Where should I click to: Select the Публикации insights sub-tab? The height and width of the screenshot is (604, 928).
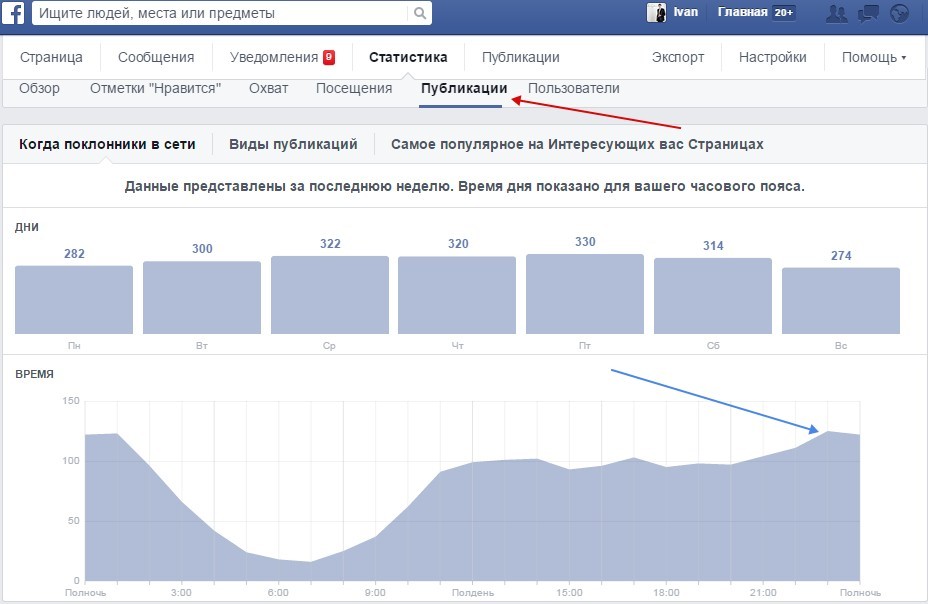(464, 89)
